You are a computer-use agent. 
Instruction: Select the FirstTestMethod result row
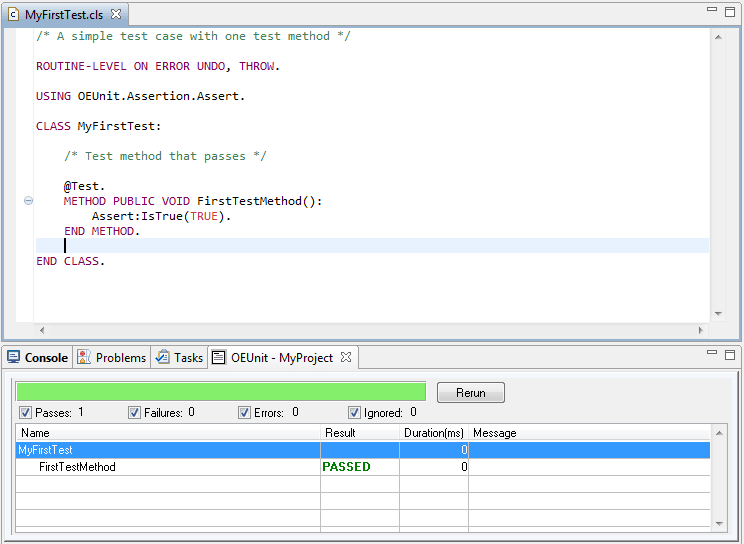[363, 467]
